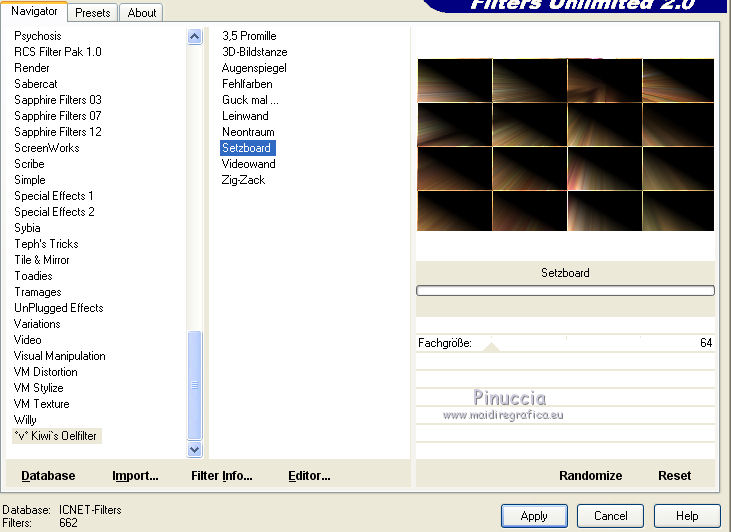Open the Scribe category
Screen dimensions: 731x532
click(x=29, y=164)
